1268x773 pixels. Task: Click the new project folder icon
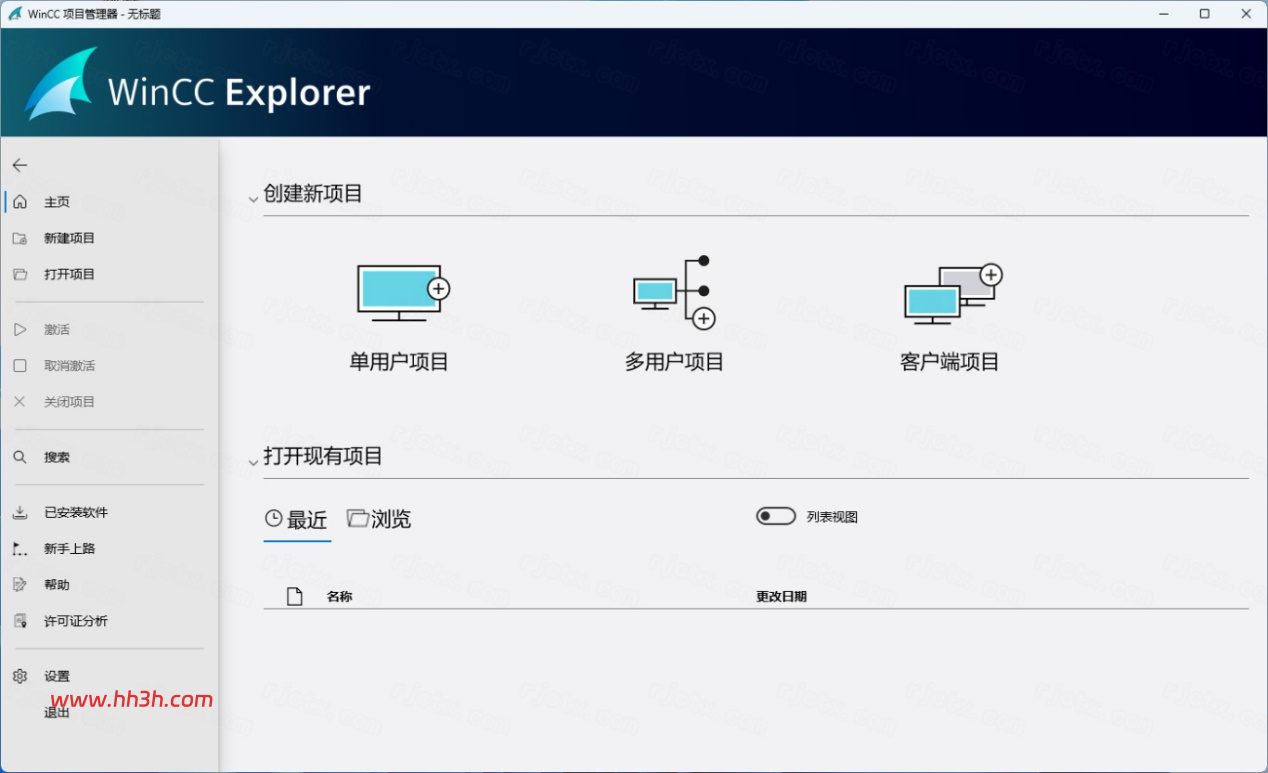tap(20, 238)
